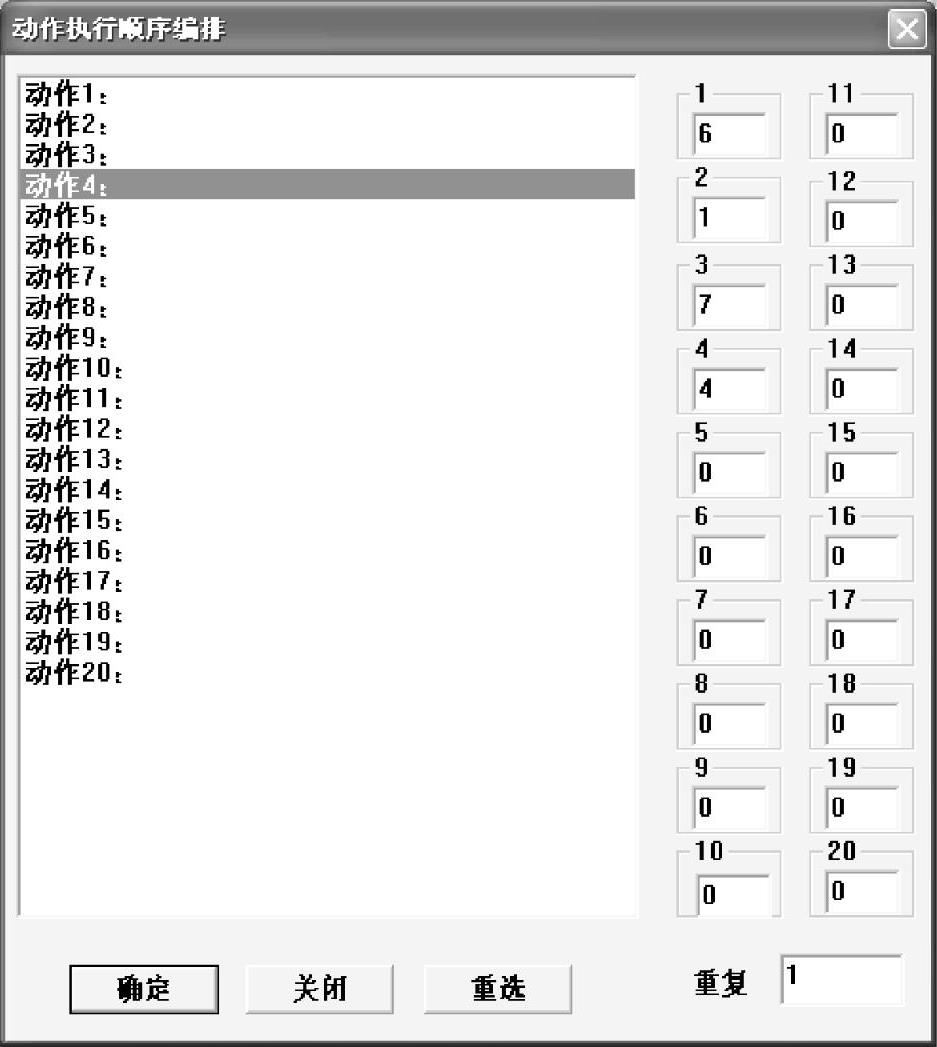Click the 确定 confirm button

coord(144,989)
